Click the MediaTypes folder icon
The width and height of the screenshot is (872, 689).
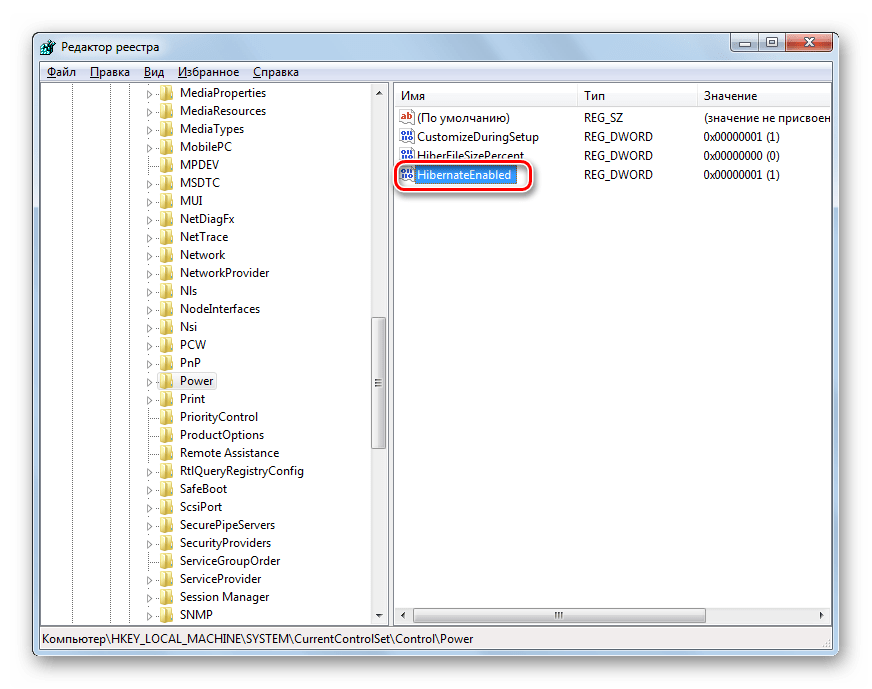point(166,129)
